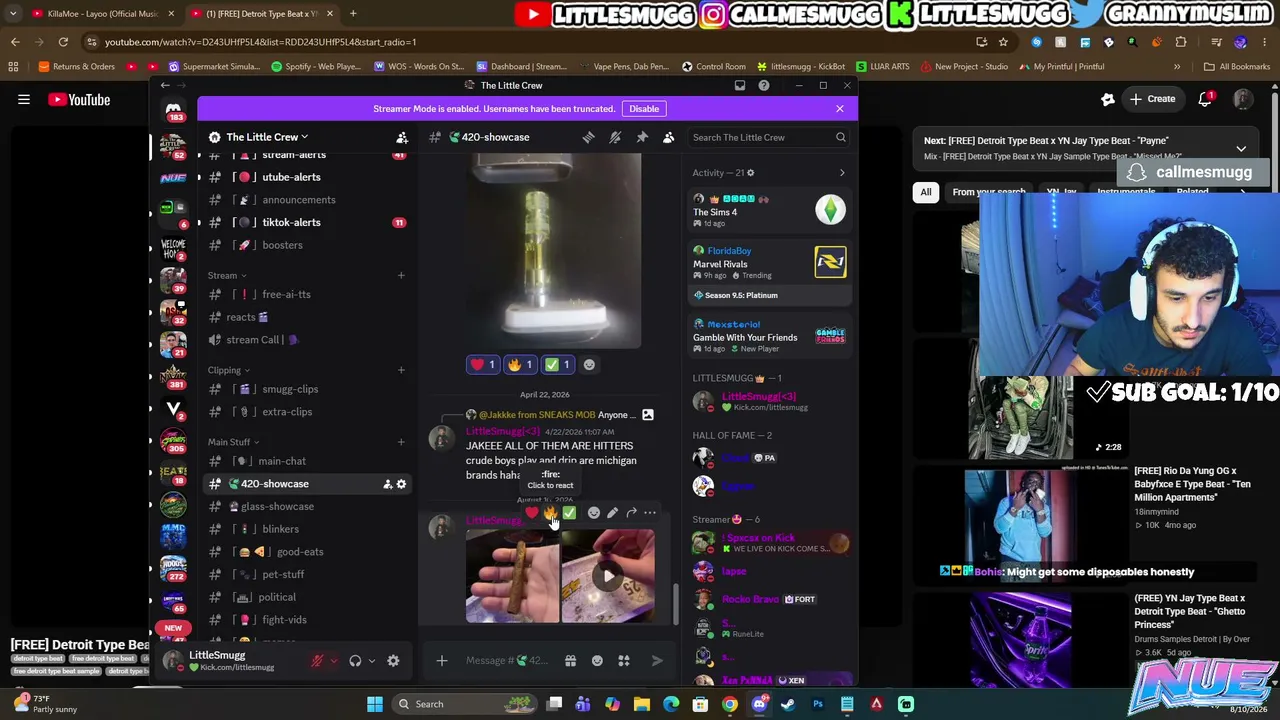Collapse the Clipping channel category
The image size is (1280, 720).
coord(229,370)
